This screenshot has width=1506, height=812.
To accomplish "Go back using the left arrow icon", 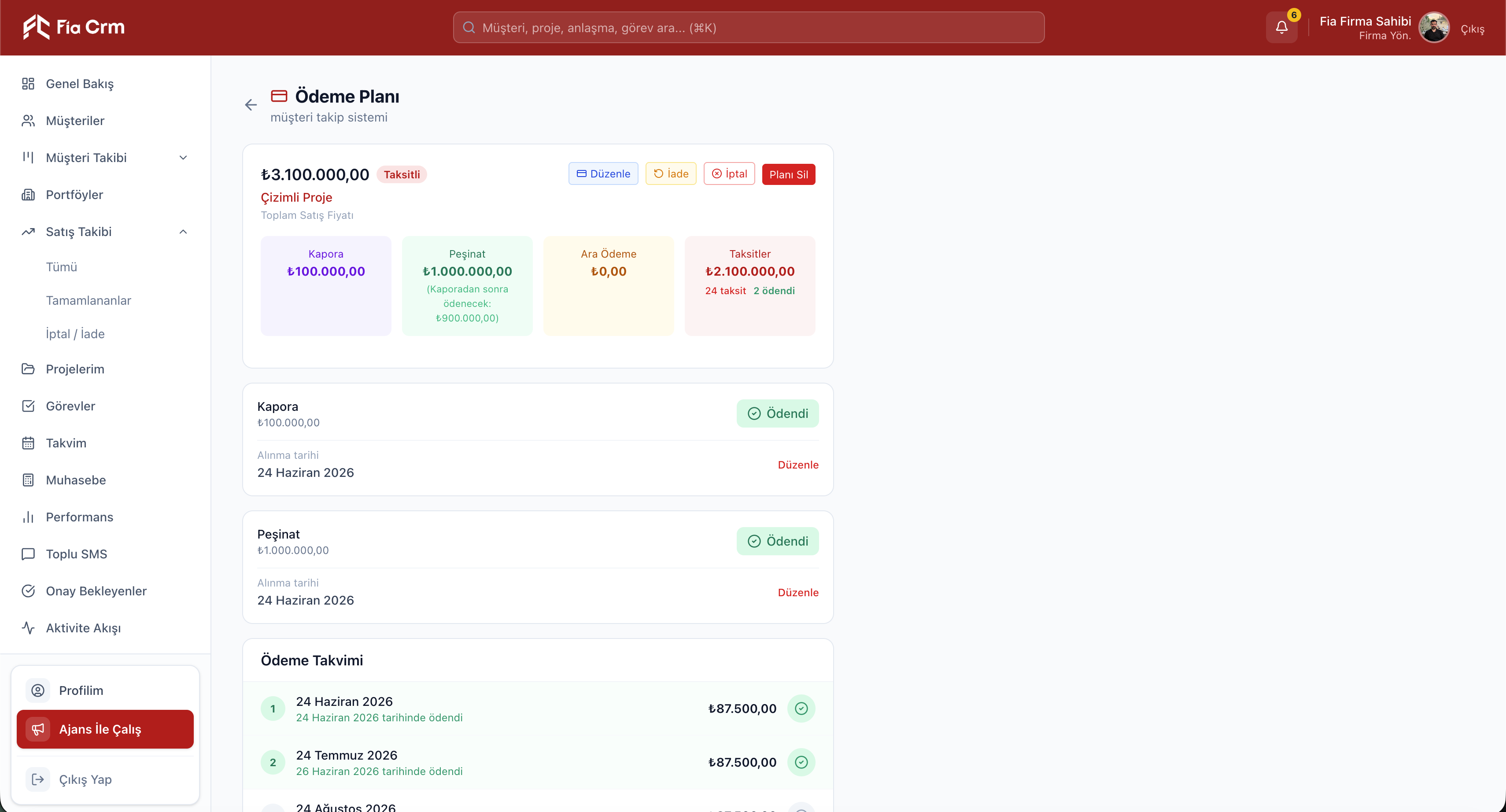I will pyautogui.click(x=251, y=105).
